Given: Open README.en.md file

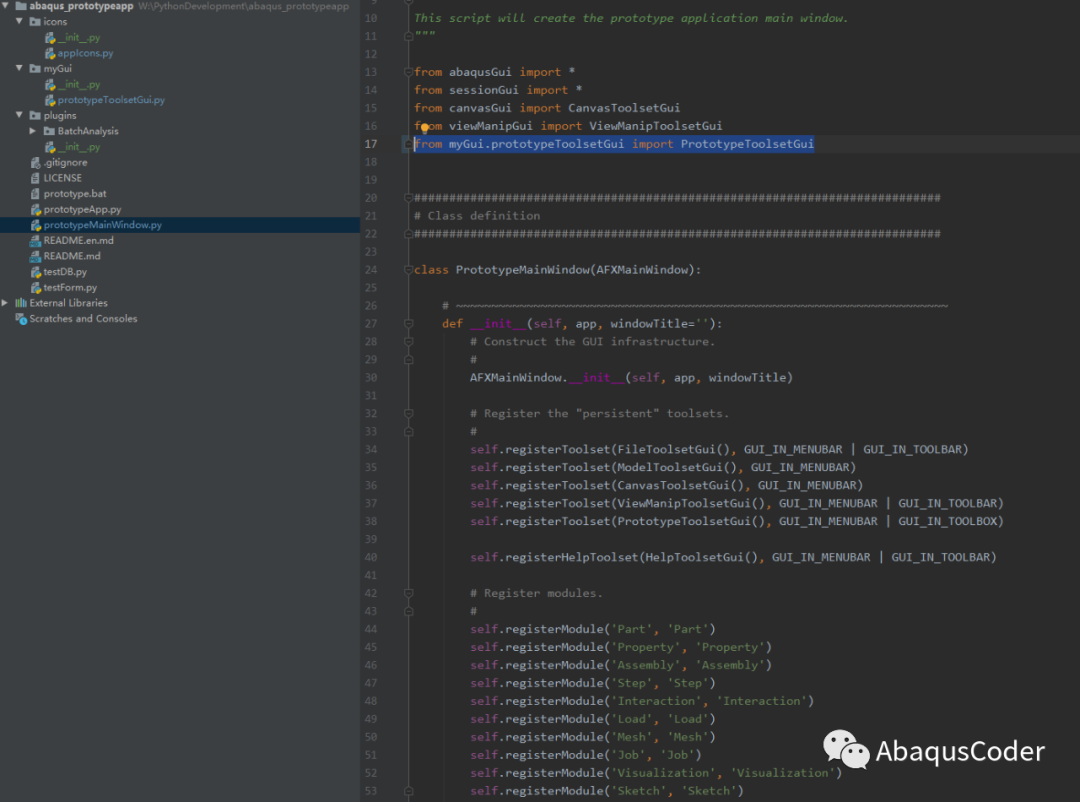Looking at the screenshot, I should (79, 240).
